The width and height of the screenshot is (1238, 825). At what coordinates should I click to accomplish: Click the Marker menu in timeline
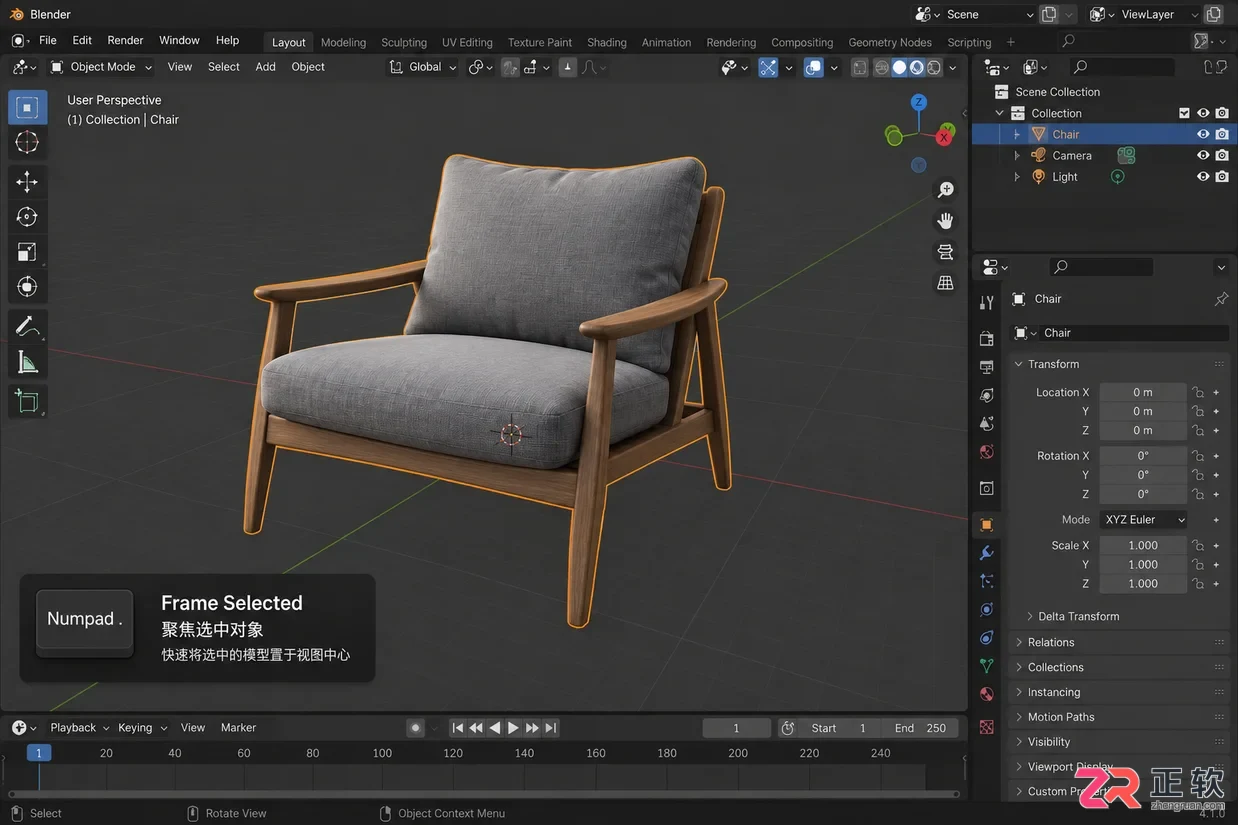[x=238, y=728]
